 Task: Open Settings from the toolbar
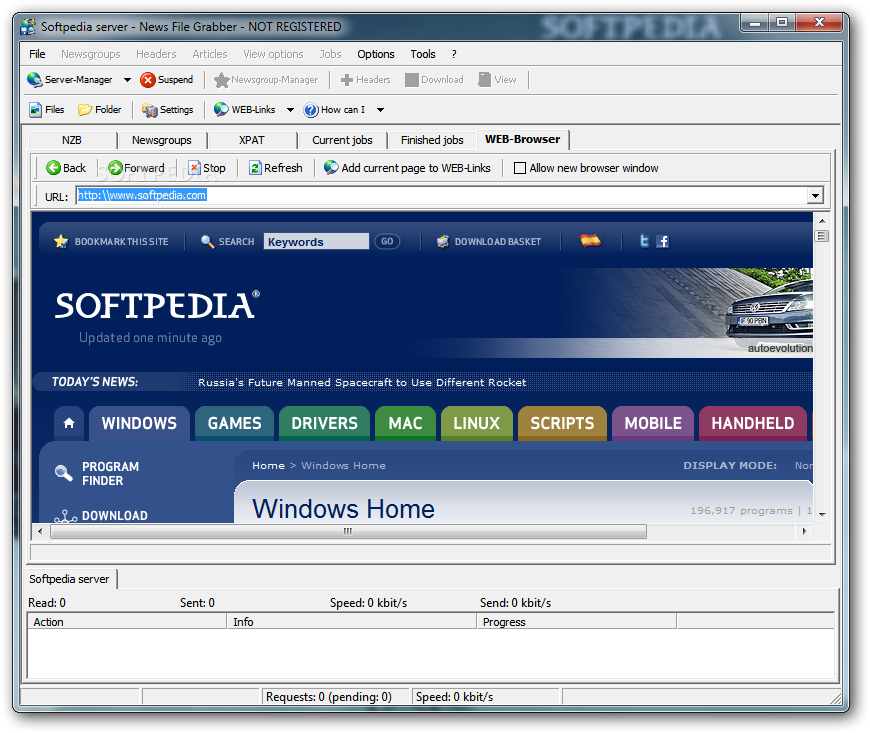[x=168, y=110]
